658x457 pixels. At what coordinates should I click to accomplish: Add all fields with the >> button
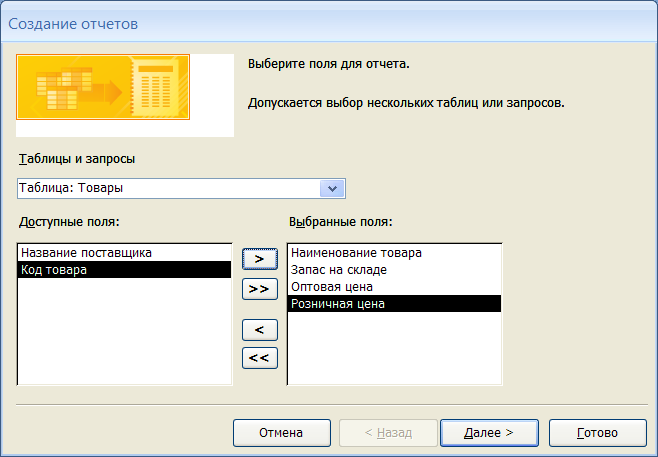(x=260, y=289)
